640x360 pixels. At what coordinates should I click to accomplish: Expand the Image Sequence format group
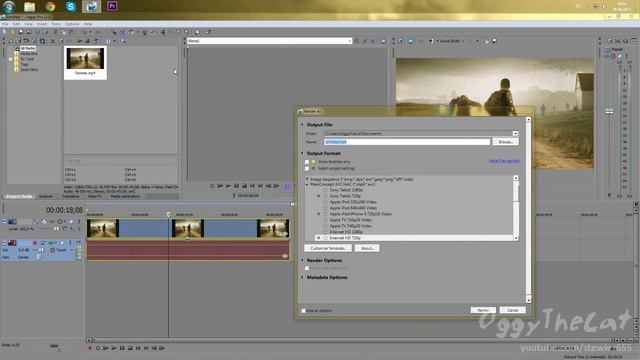coord(307,179)
